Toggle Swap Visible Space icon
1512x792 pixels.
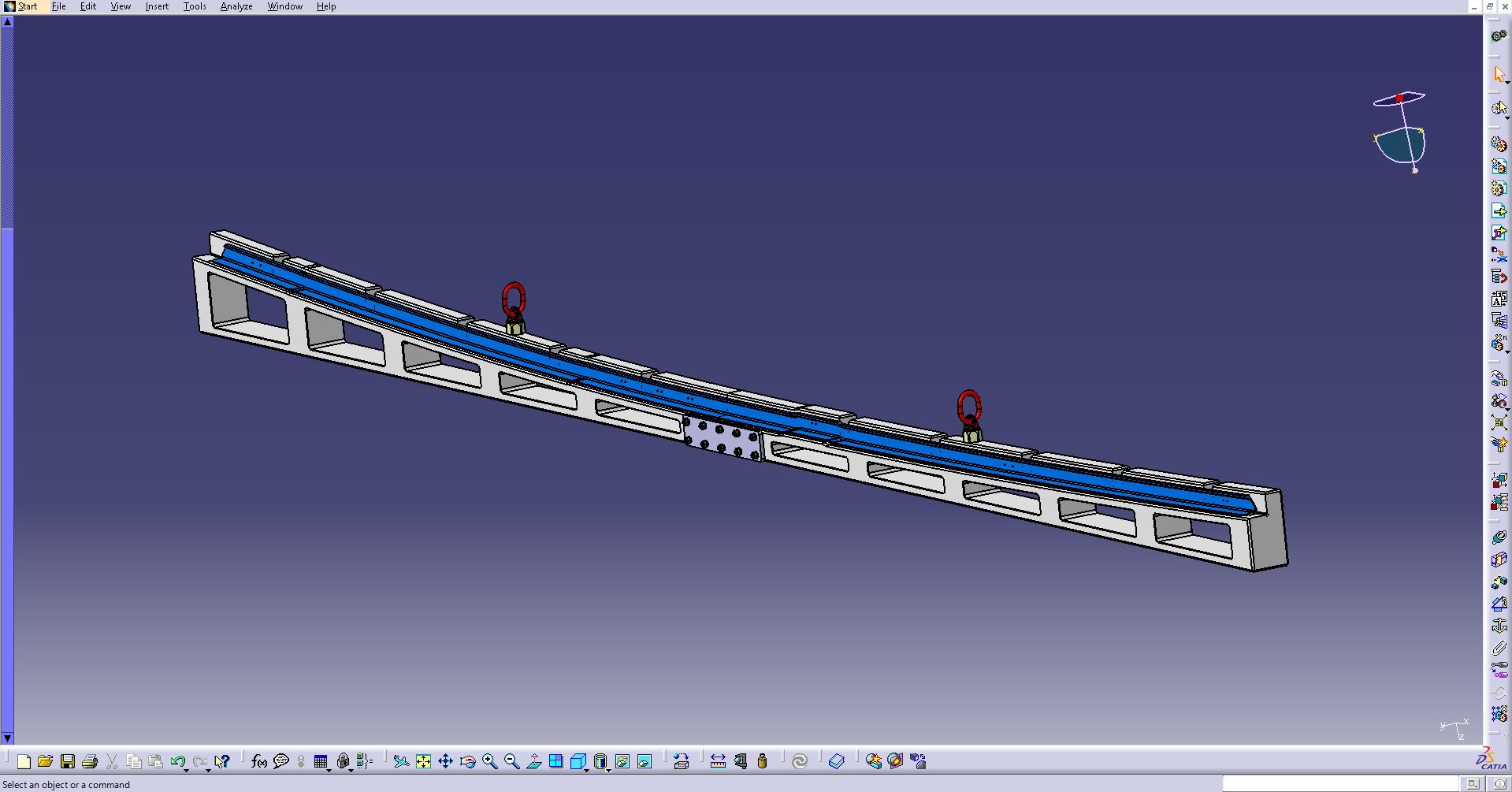(645, 761)
